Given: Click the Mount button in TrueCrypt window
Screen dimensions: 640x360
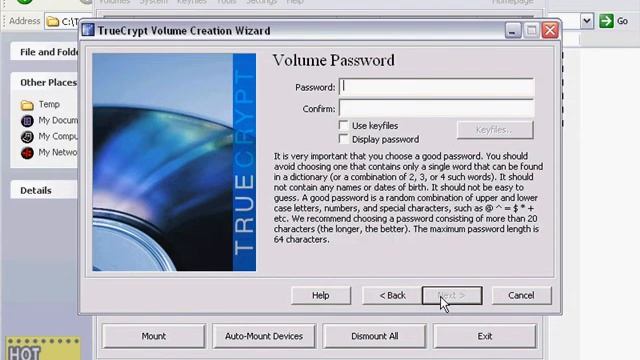Looking at the screenshot, I should click(x=154, y=336).
